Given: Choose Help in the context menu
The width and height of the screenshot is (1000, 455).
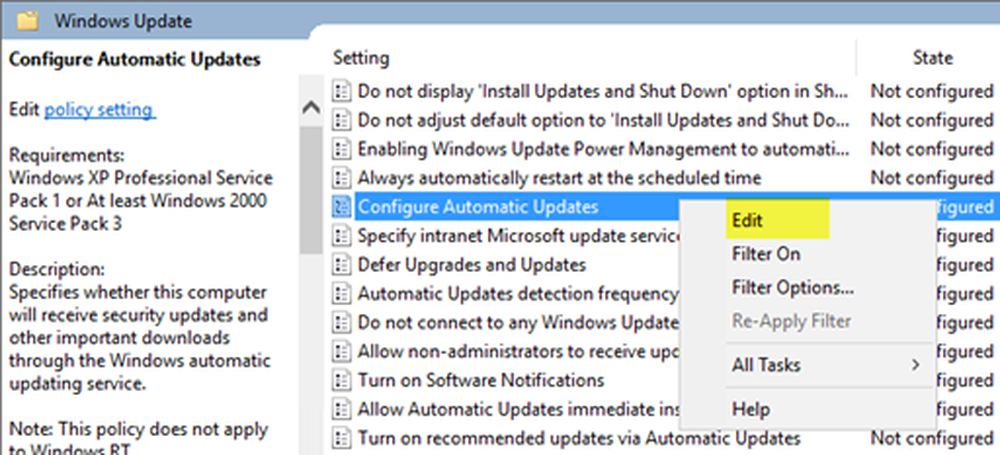Looking at the screenshot, I should (x=751, y=408).
